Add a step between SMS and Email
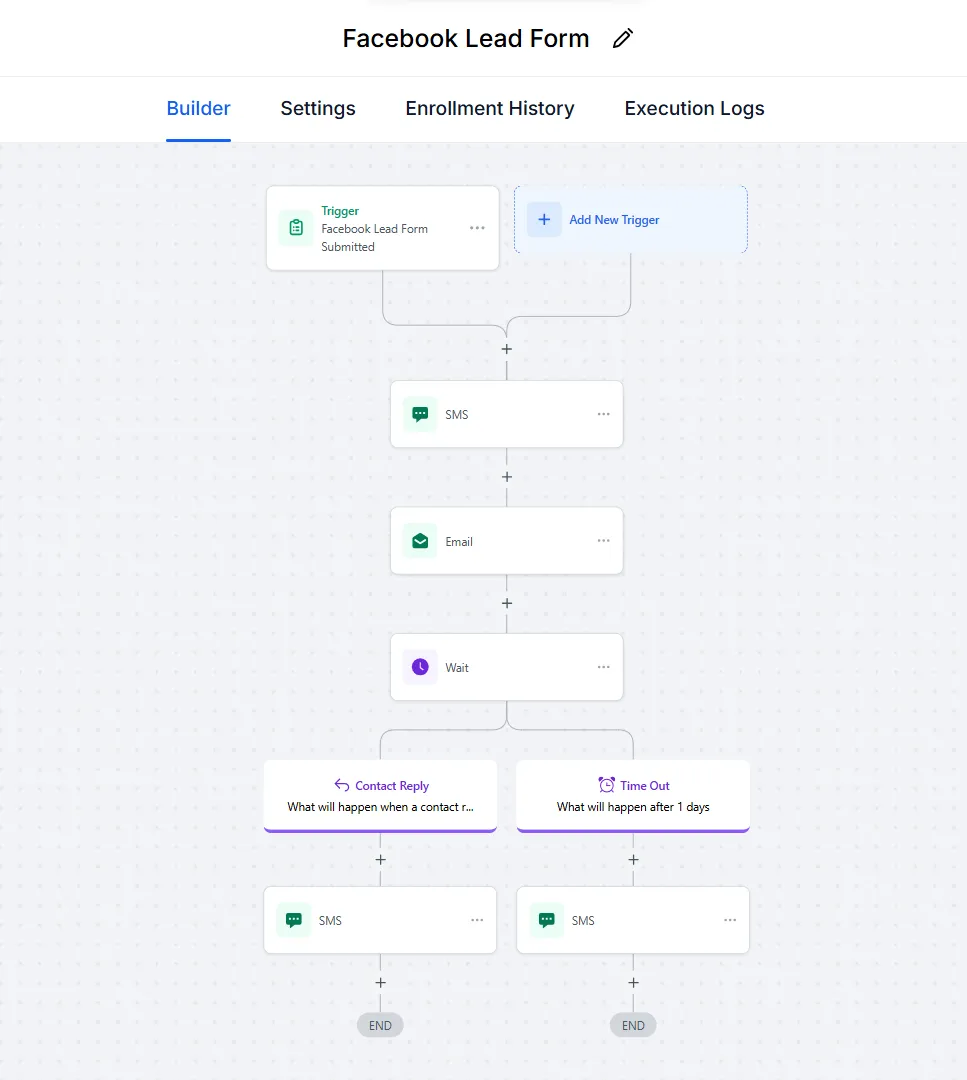The image size is (967, 1080). (x=507, y=477)
